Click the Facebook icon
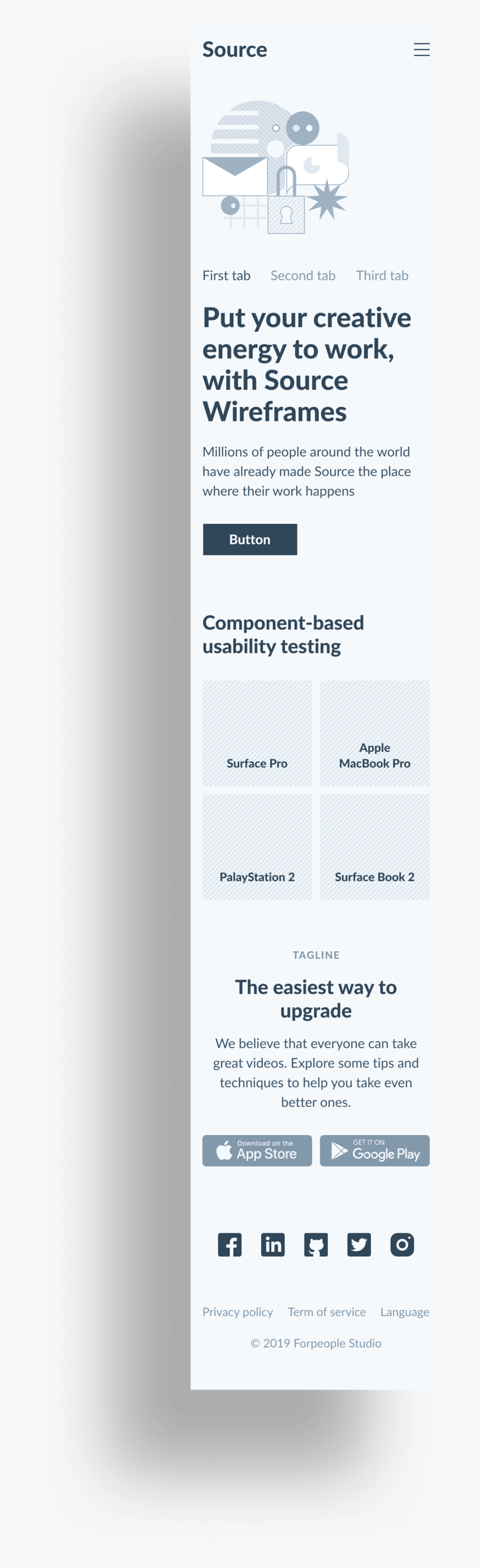Image resolution: width=480 pixels, height=1568 pixels. 229,1245
